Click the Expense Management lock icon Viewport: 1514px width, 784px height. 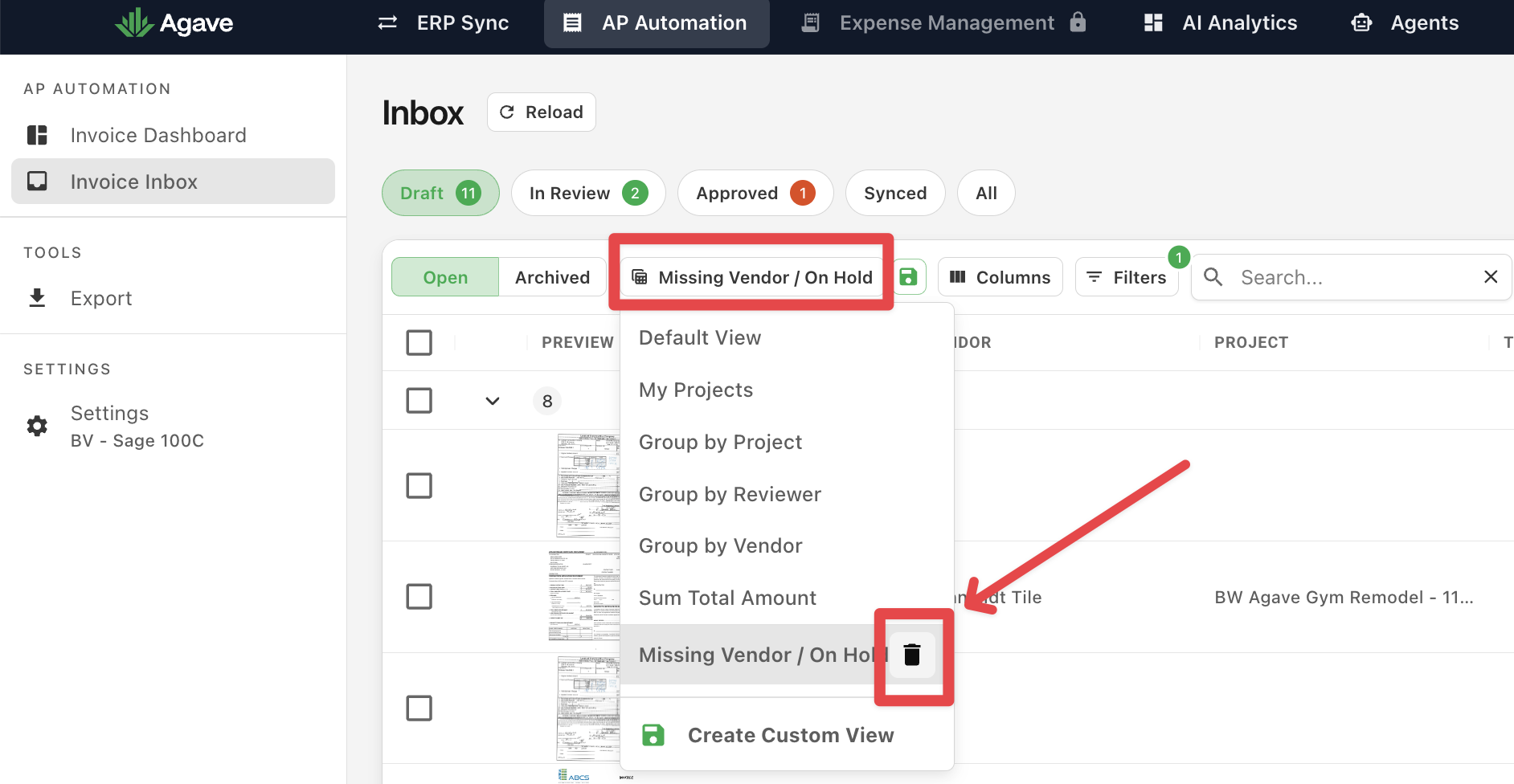(1078, 22)
